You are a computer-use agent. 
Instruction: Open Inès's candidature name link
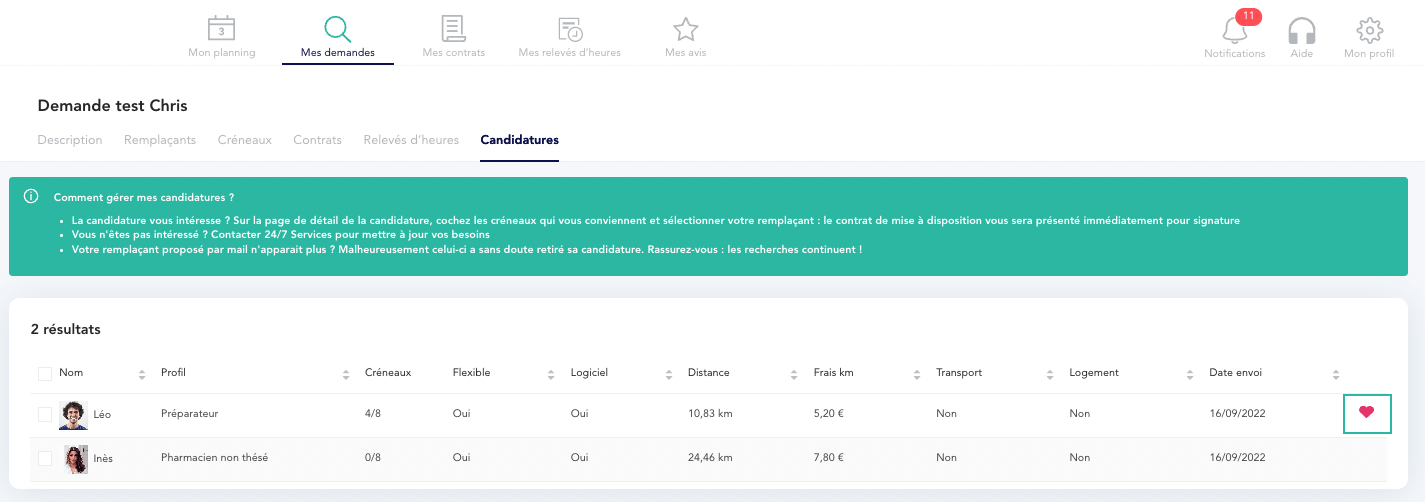click(103, 458)
